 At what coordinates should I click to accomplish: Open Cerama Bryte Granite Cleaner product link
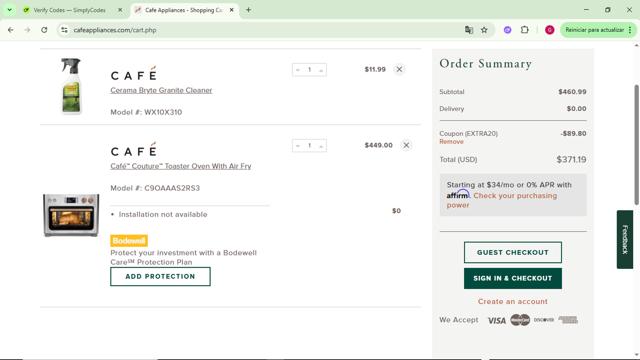pyautogui.click(x=161, y=90)
